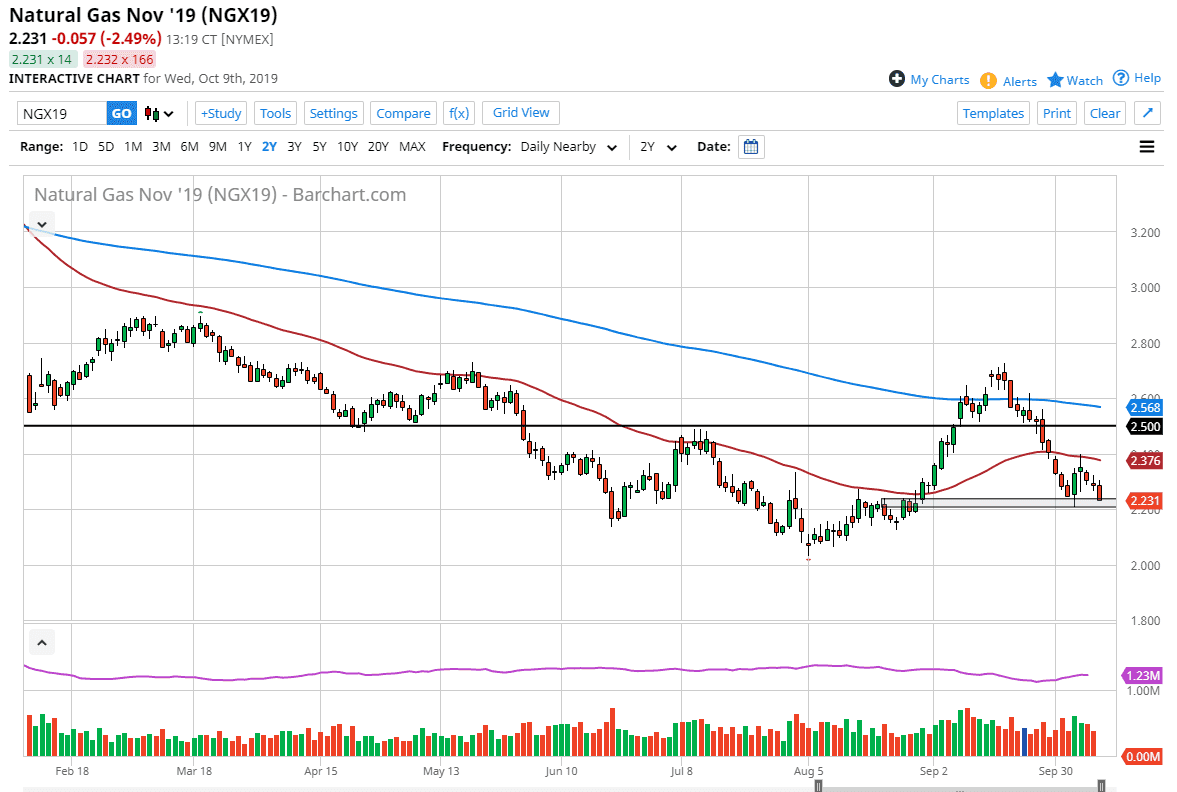Click the Print button
Screen dimensions: 1177x792
(x=1057, y=113)
